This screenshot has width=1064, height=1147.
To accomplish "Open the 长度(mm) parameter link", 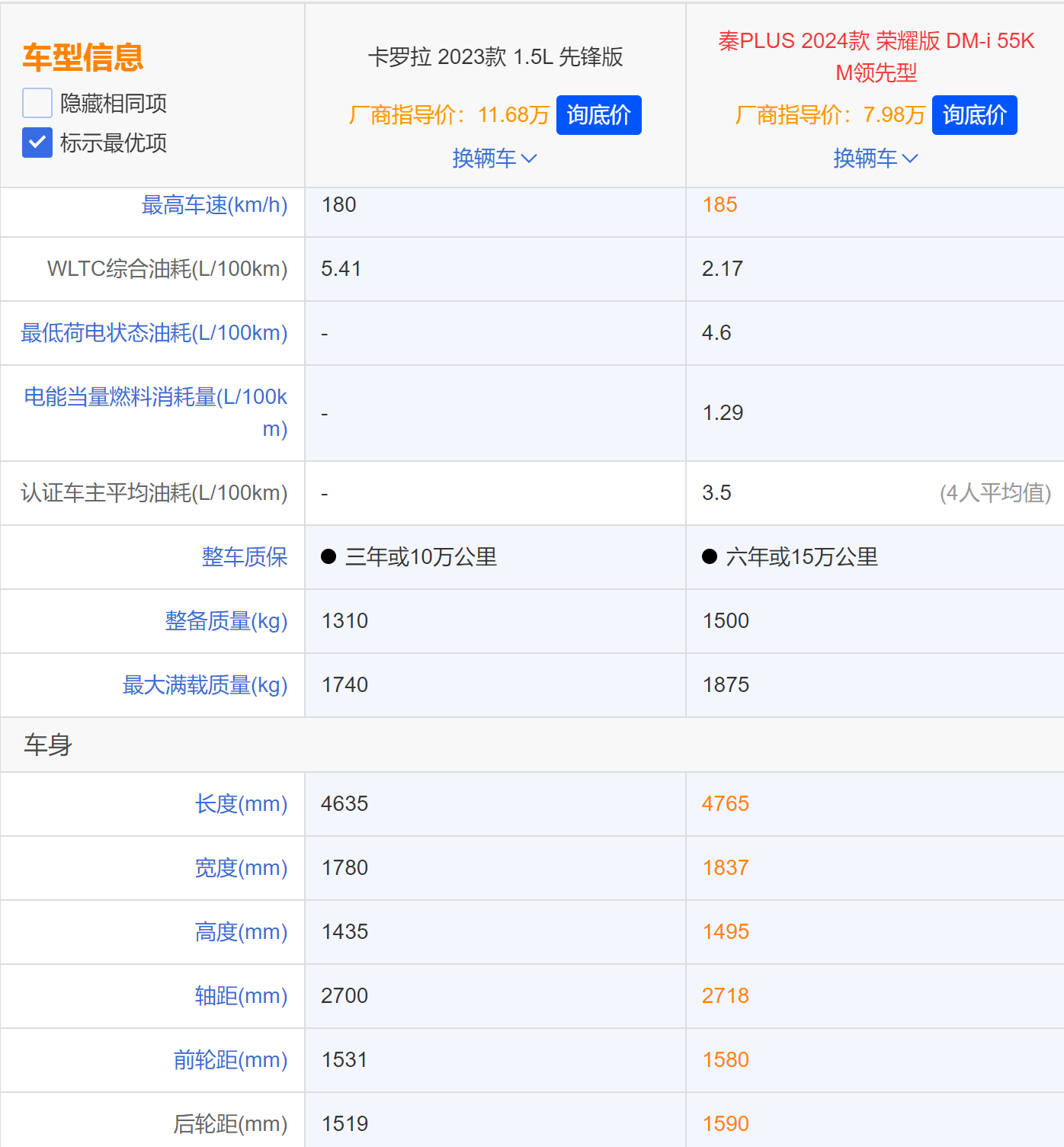I will click(x=242, y=804).
